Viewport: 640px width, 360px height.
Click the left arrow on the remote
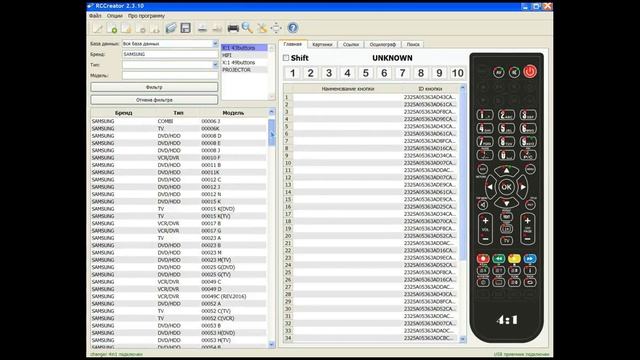pos(490,187)
